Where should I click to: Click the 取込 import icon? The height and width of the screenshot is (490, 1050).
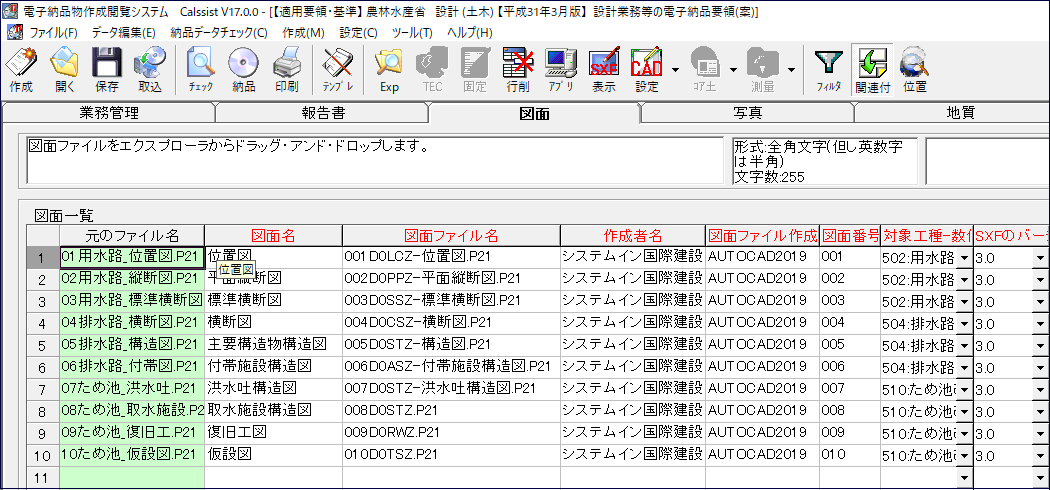click(150, 70)
